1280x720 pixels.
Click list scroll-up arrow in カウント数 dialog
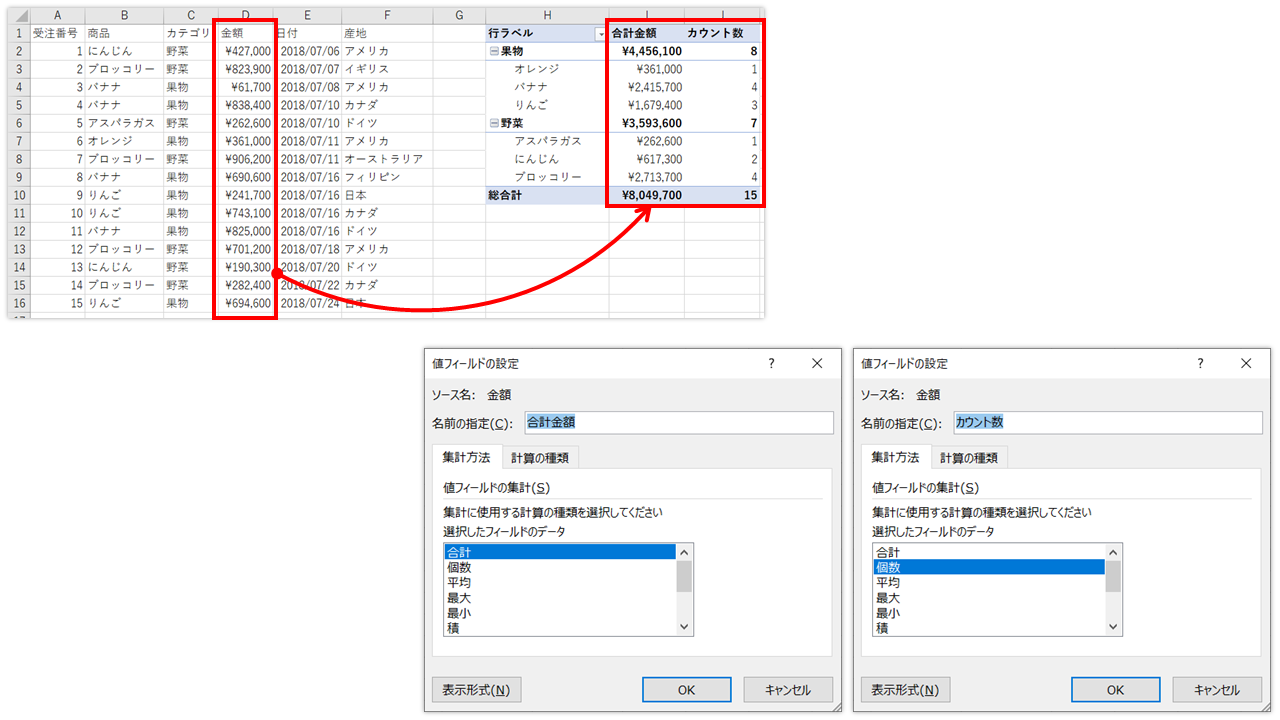(1114, 552)
